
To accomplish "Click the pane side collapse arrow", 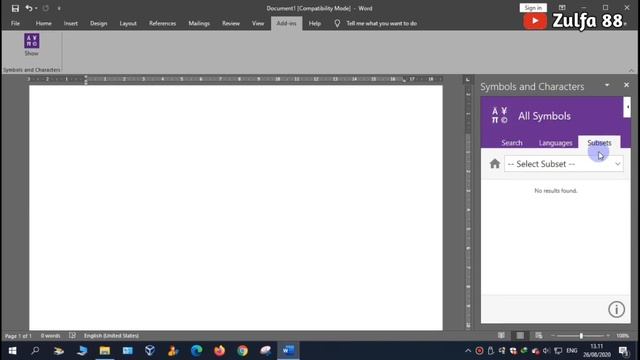I will tap(627, 107).
